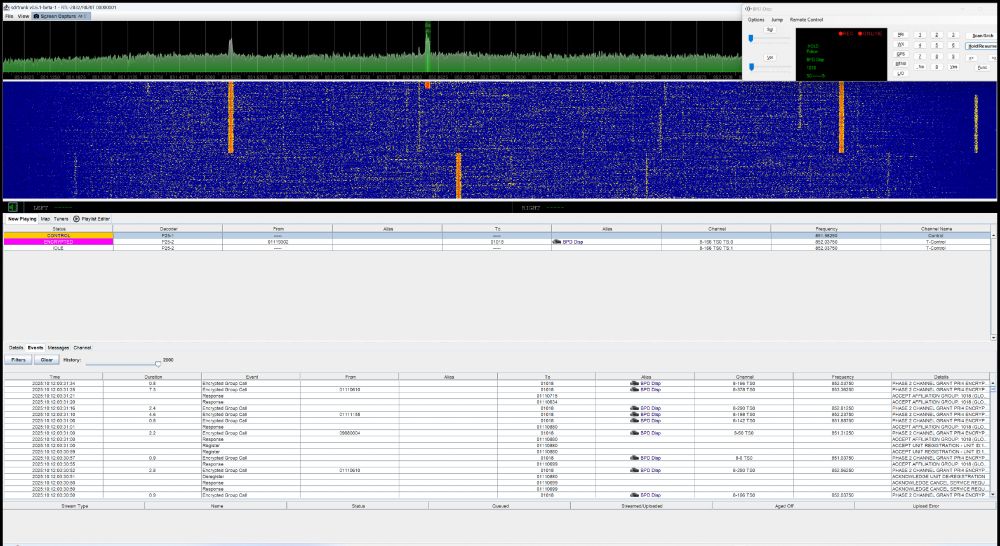Click the Clear button for events
The image size is (1000, 546).
[x=46, y=359]
